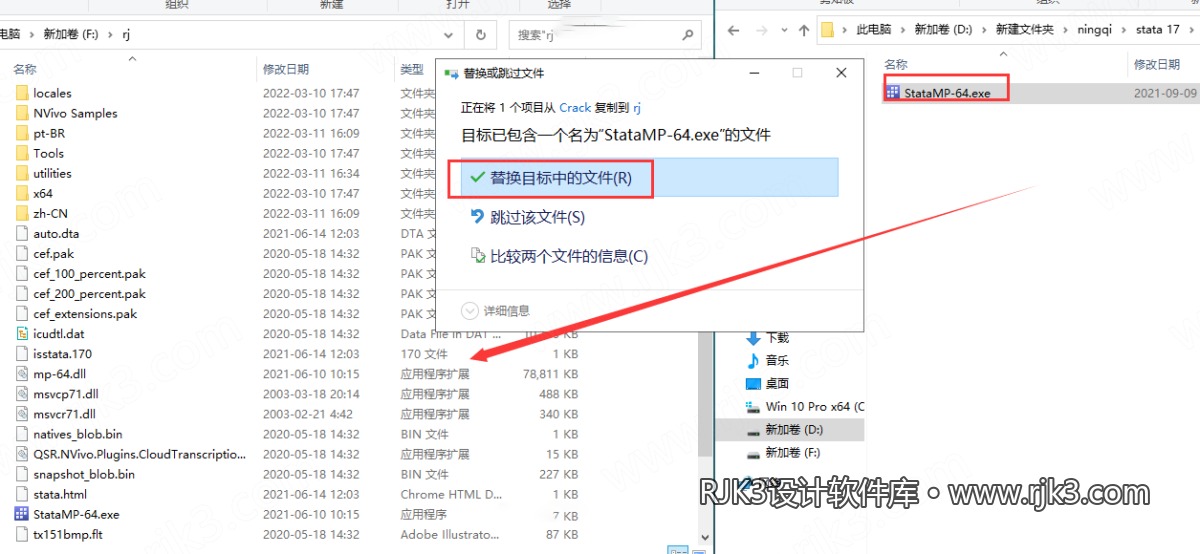This screenshot has width=1200, height=554.
Task: Click Chrome HTML type of stata.html
Action: 450,494
